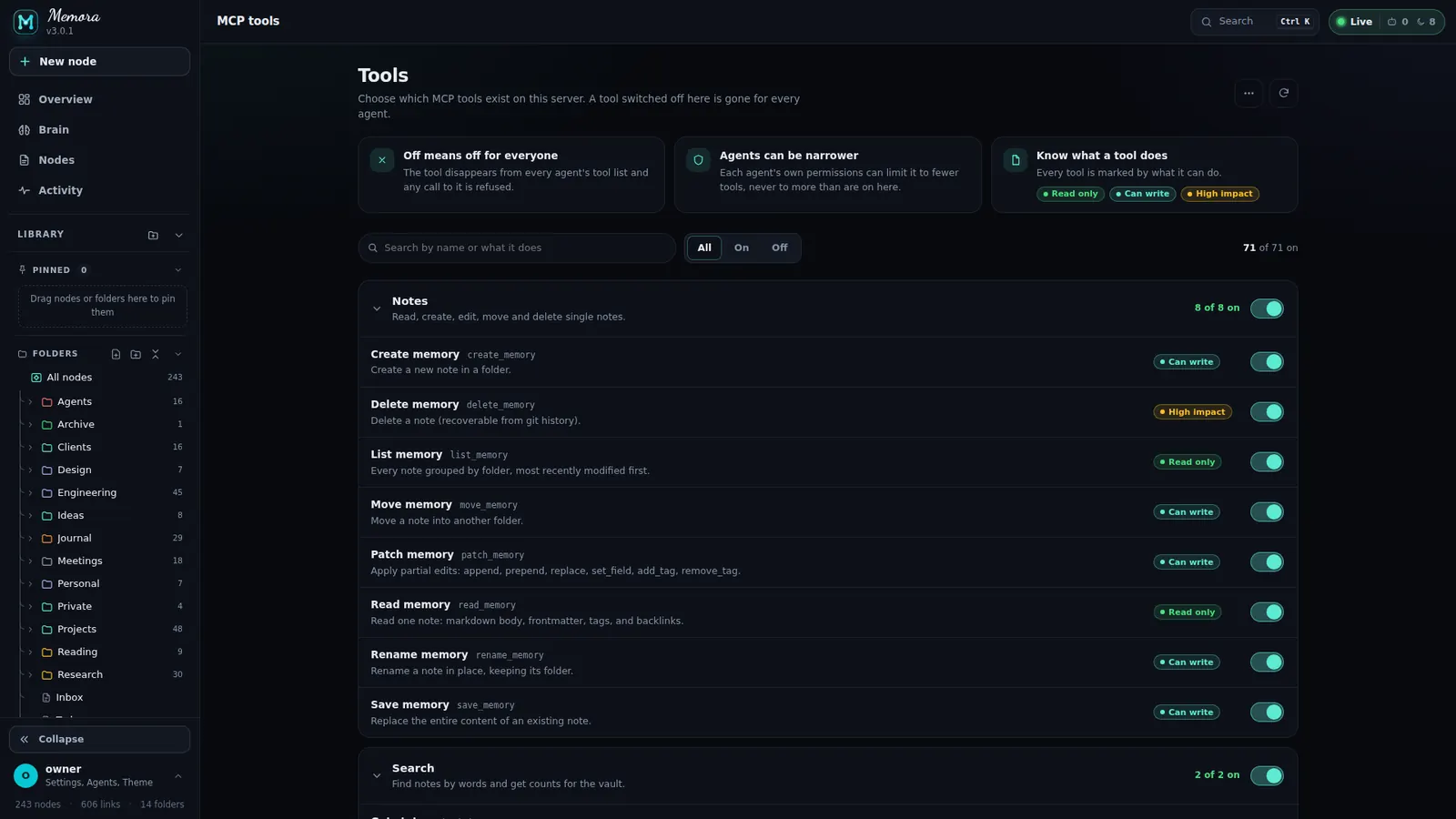
Task: Click the New node button
Action: tap(99, 62)
